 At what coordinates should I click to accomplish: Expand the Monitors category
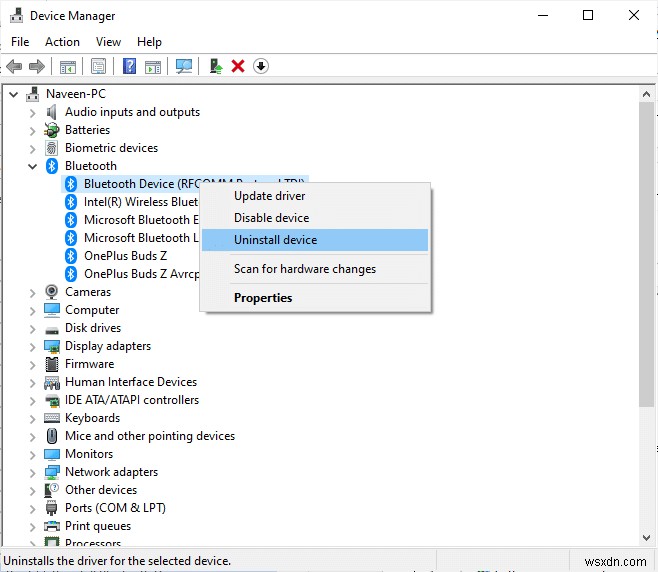tap(32, 454)
